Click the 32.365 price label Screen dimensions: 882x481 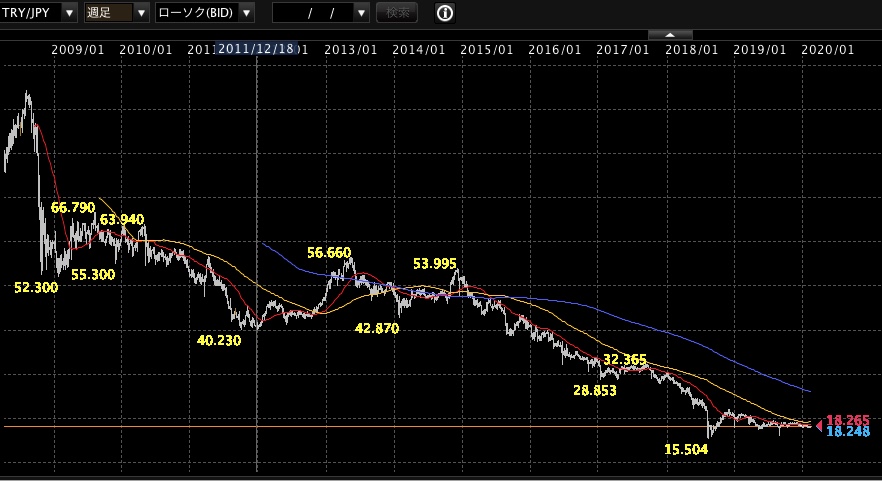pos(624,359)
